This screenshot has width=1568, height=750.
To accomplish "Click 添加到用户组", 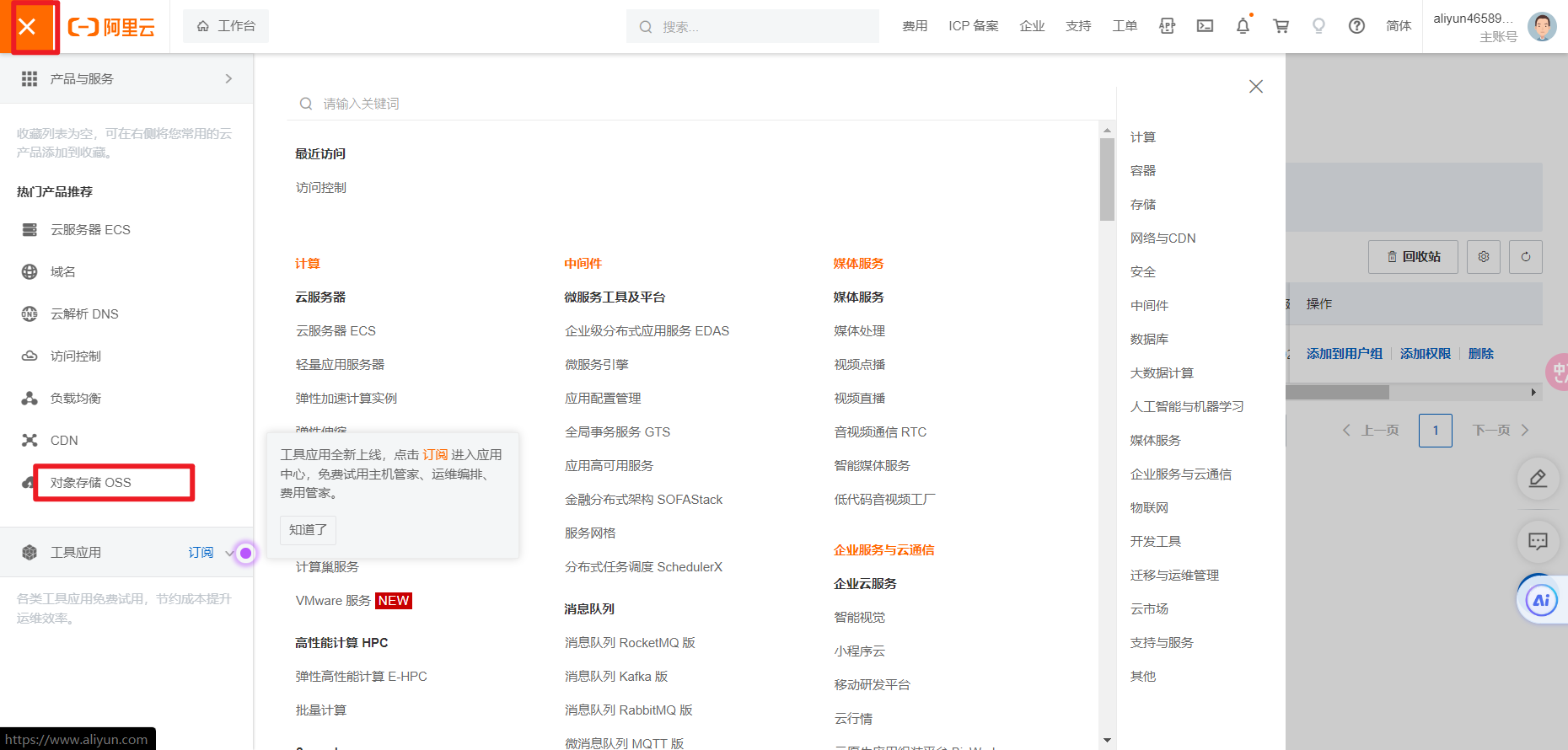I will point(1345,353).
